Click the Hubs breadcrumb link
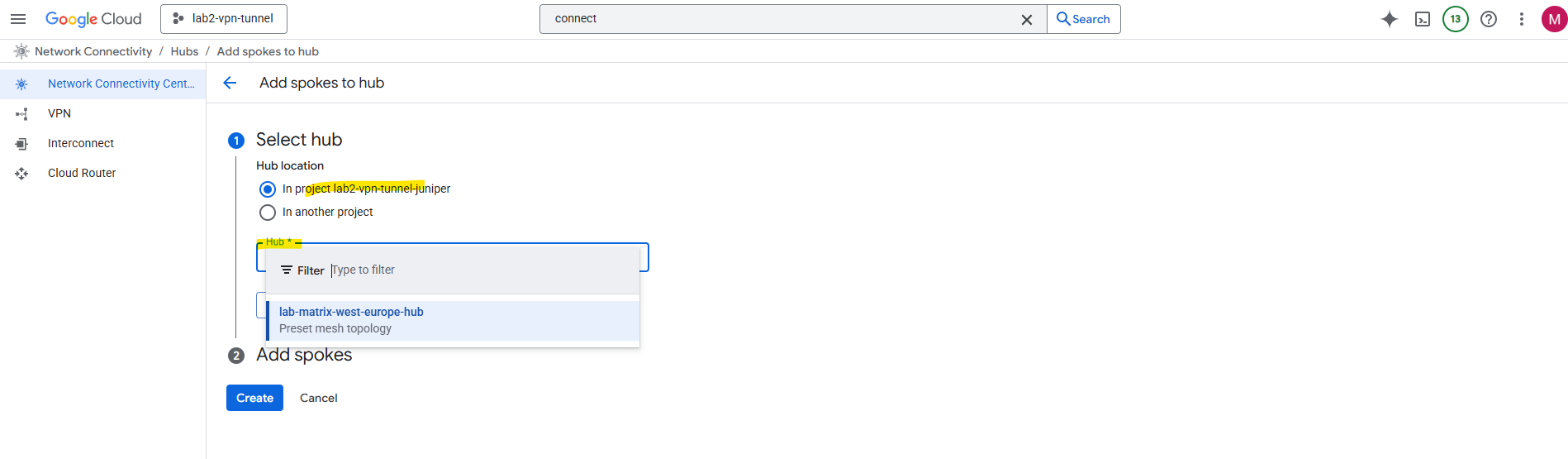This screenshot has height=459, width=1568. pyautogui.click(x=184, y=51)
